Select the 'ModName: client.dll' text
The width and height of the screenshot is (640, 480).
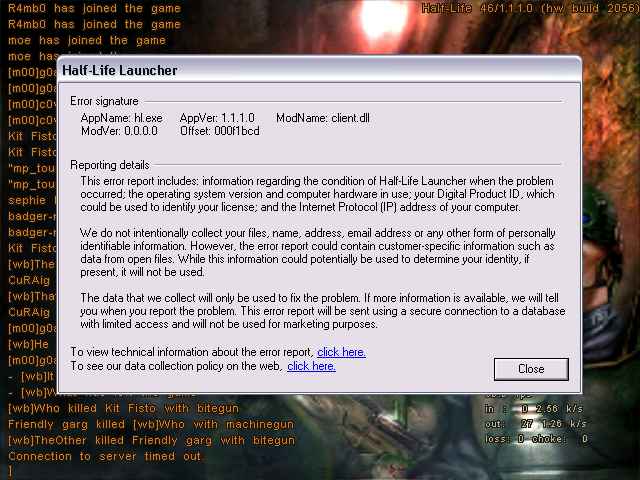point(323,118)
